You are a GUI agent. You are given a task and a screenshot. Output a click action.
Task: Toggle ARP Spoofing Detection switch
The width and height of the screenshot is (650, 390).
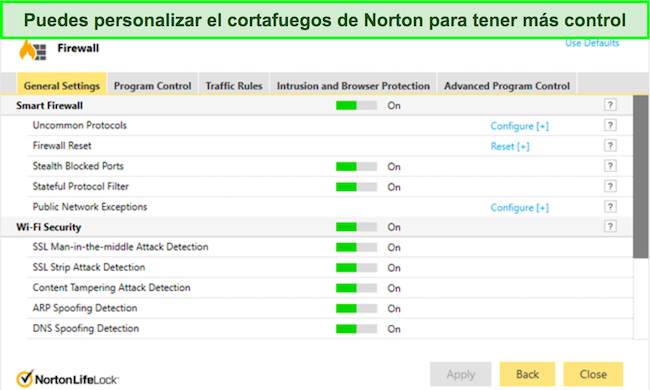pyautogui.click(x=356, y=308)
